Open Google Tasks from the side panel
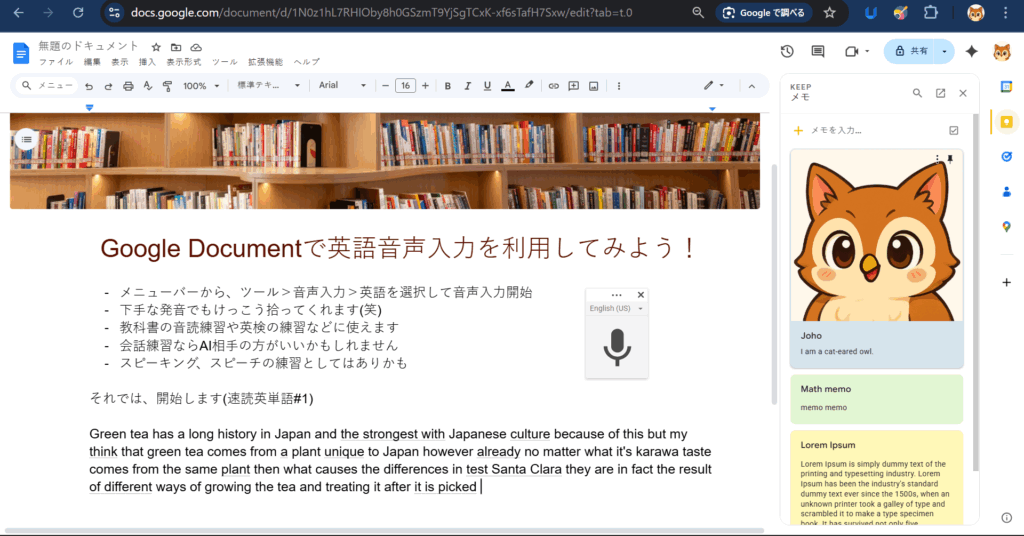 coord(1006,157)
